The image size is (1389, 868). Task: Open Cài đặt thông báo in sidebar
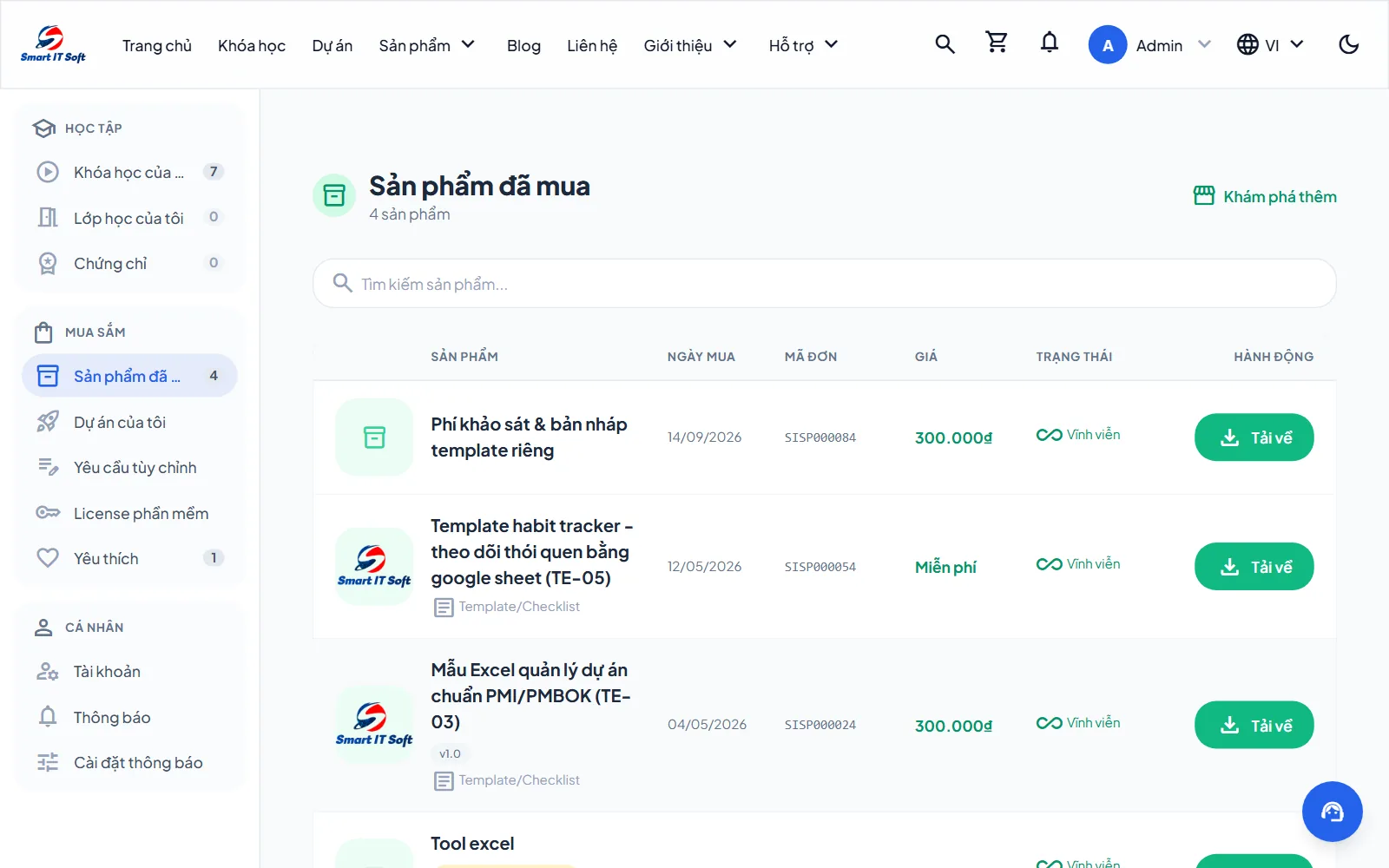tap(129, 763)
